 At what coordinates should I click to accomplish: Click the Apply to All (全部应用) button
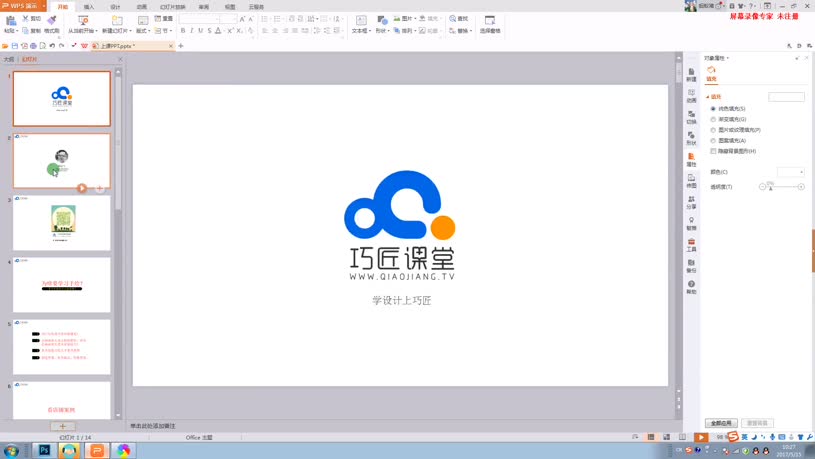click(x=721, y=423)
